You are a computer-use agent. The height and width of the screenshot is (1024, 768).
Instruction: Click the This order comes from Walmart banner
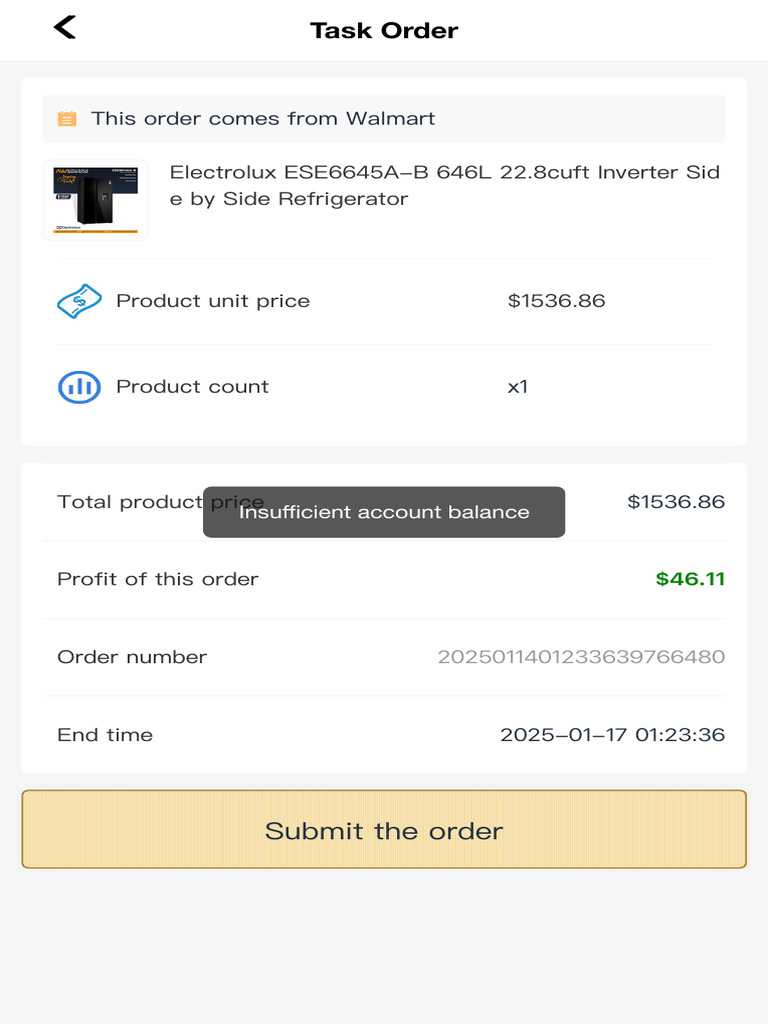(x=384, y=118)
